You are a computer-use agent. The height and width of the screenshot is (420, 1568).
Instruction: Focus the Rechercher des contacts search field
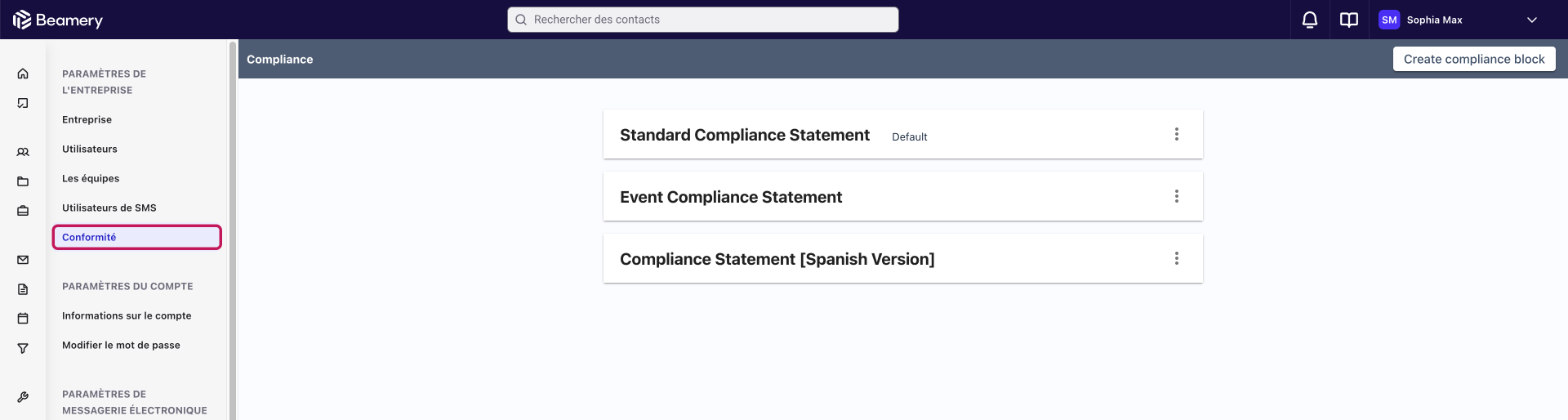(703, 20)
